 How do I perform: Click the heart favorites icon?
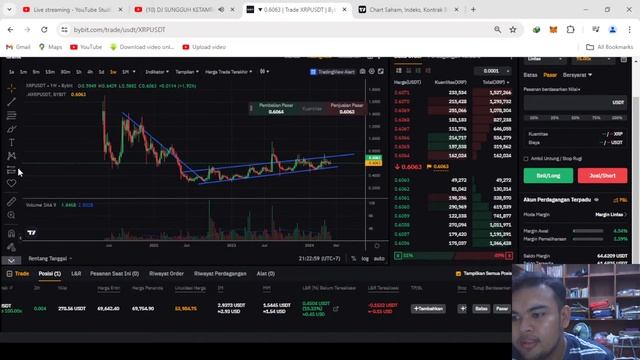(x=11, y=183)
